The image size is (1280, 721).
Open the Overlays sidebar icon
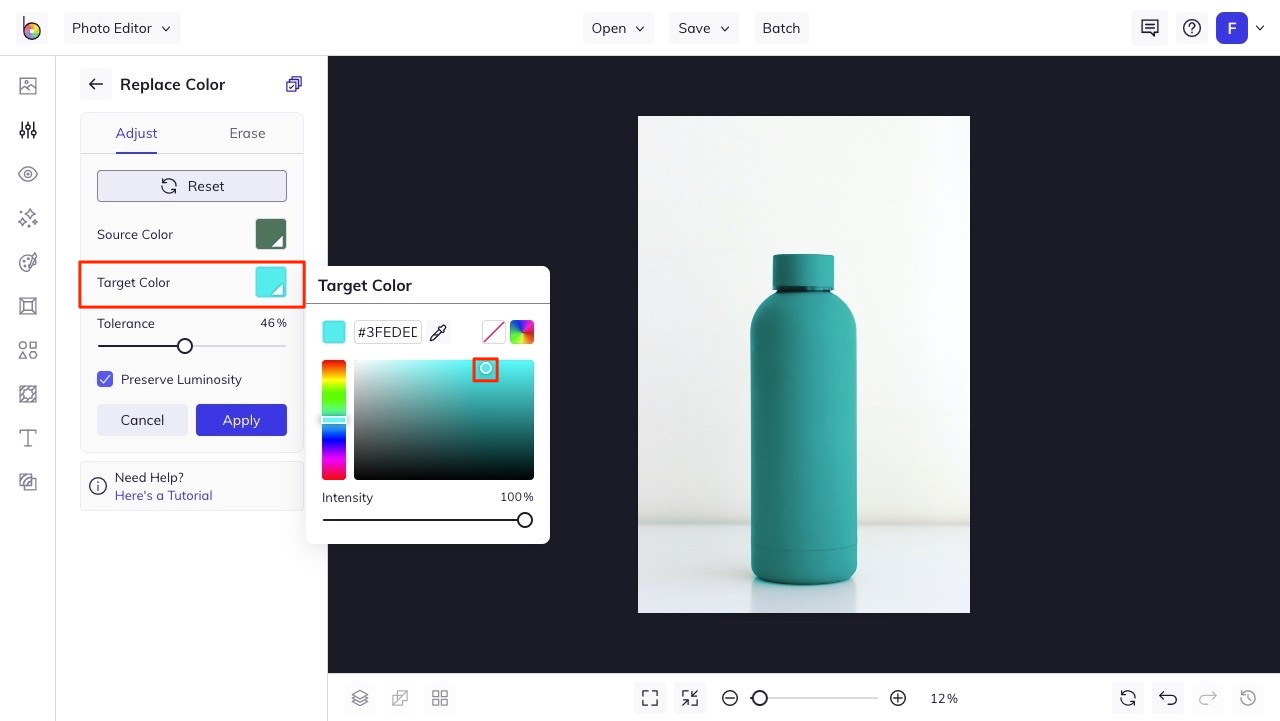click(x=28, y=394)
